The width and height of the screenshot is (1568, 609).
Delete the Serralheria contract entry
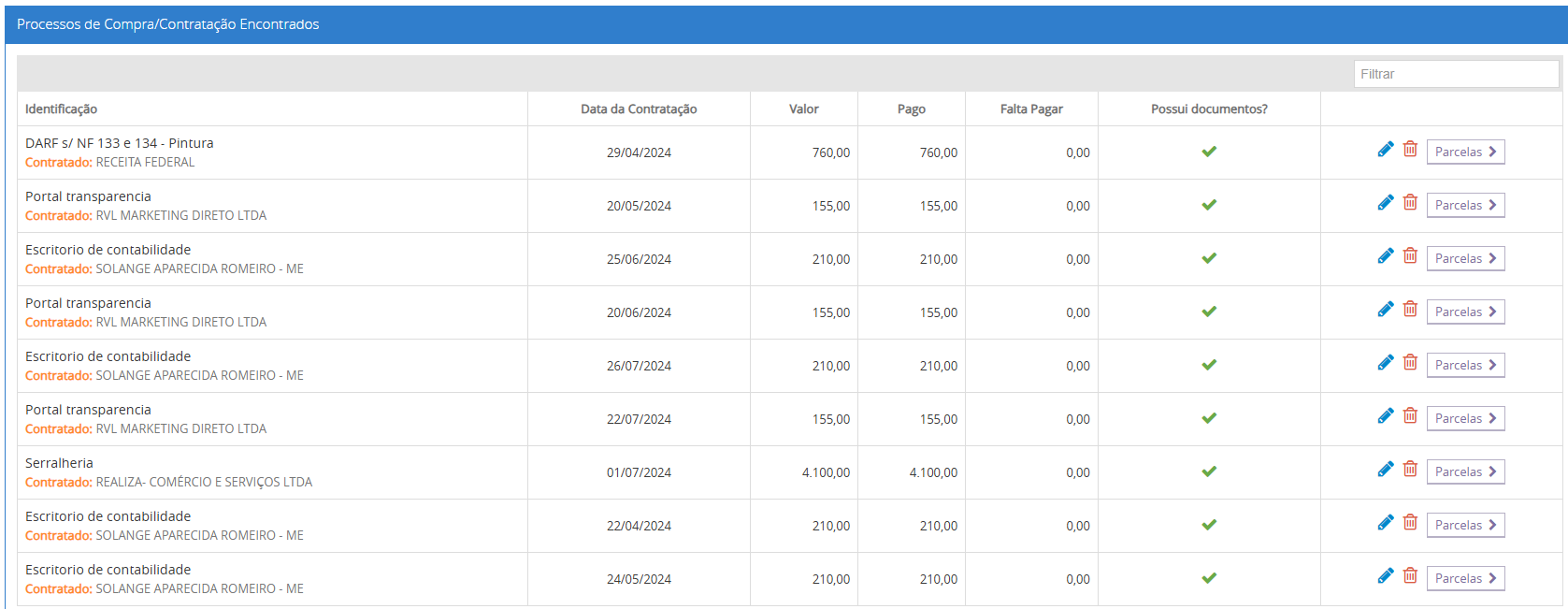(x=1410, y=470)
